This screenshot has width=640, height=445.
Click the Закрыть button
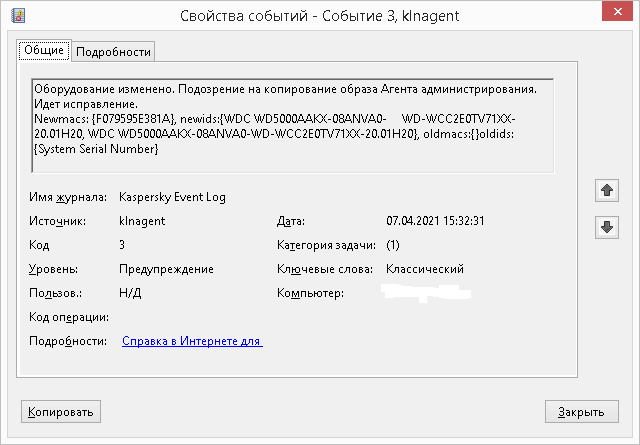tap(580, 412)
